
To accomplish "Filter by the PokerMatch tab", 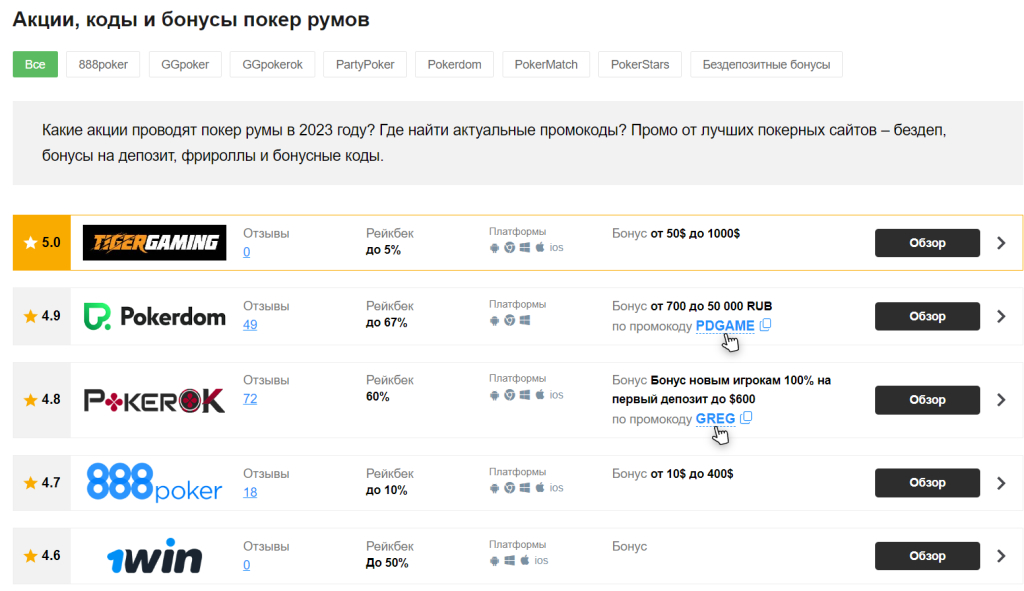I will pos(546,65).
